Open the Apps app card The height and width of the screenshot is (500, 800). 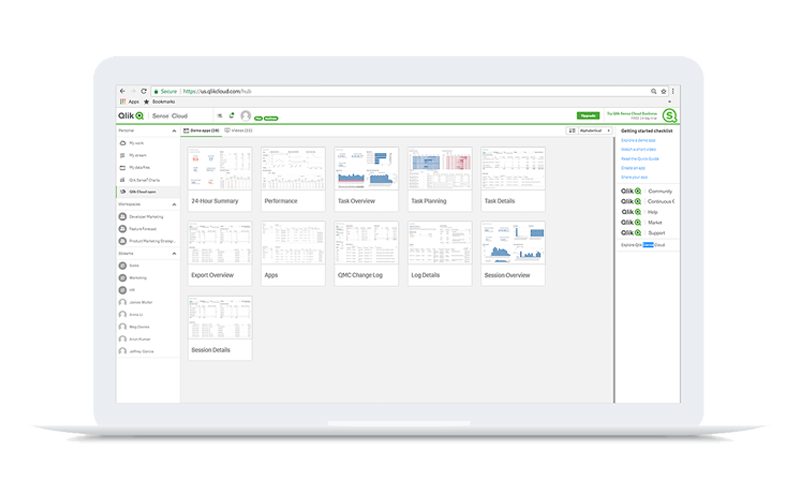(x=293, y=253)
